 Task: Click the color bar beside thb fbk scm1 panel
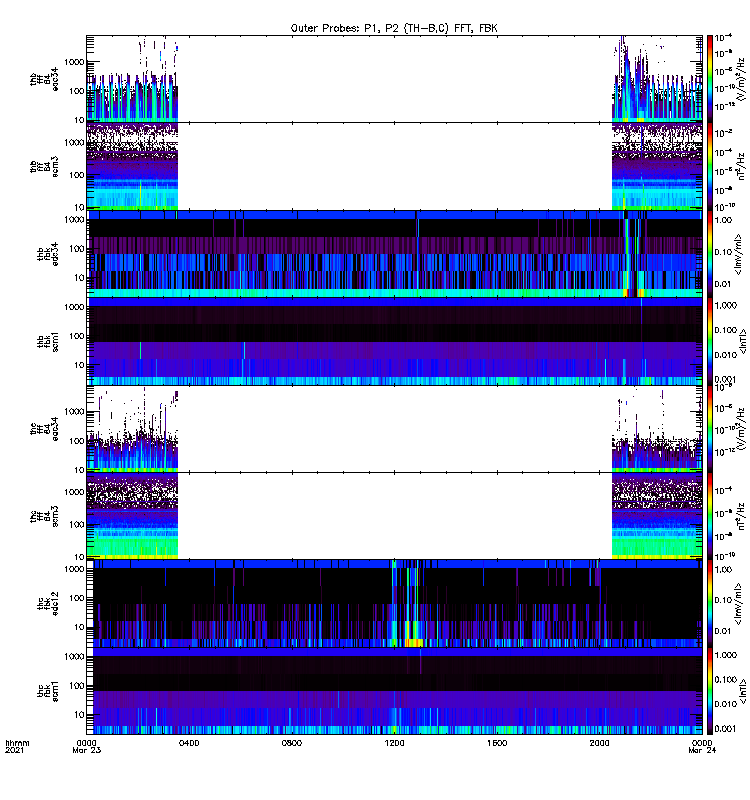coord(710,341)
